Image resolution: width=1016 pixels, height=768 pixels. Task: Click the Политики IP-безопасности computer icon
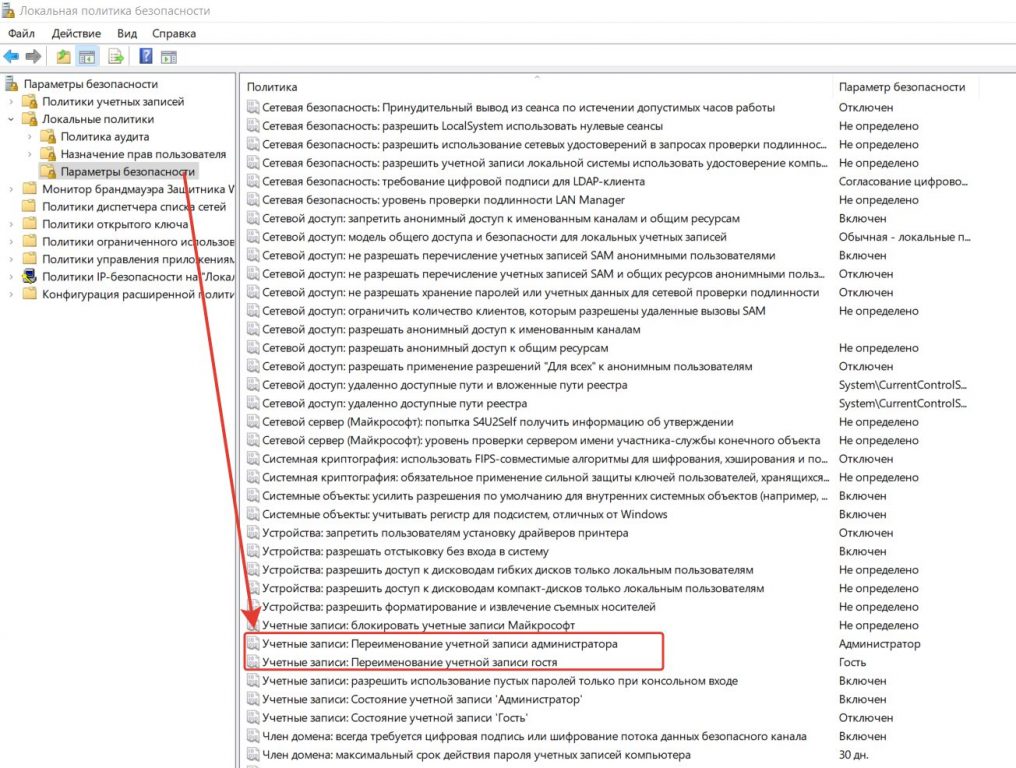pyautogui.click(x=29, y=277)
